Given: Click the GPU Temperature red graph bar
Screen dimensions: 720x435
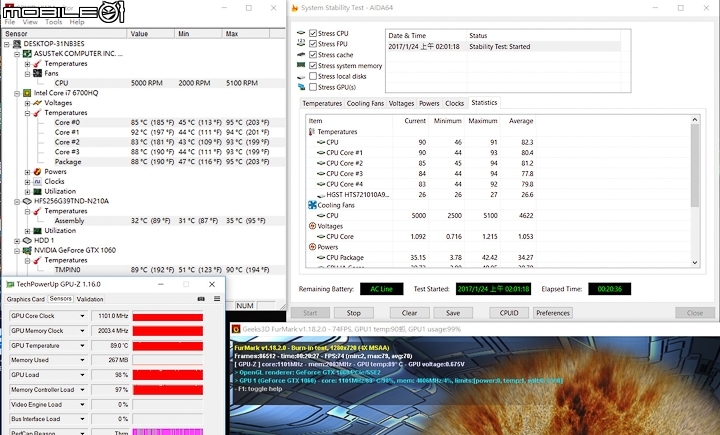Looking at the screenshot, I should tap(168, 346).
